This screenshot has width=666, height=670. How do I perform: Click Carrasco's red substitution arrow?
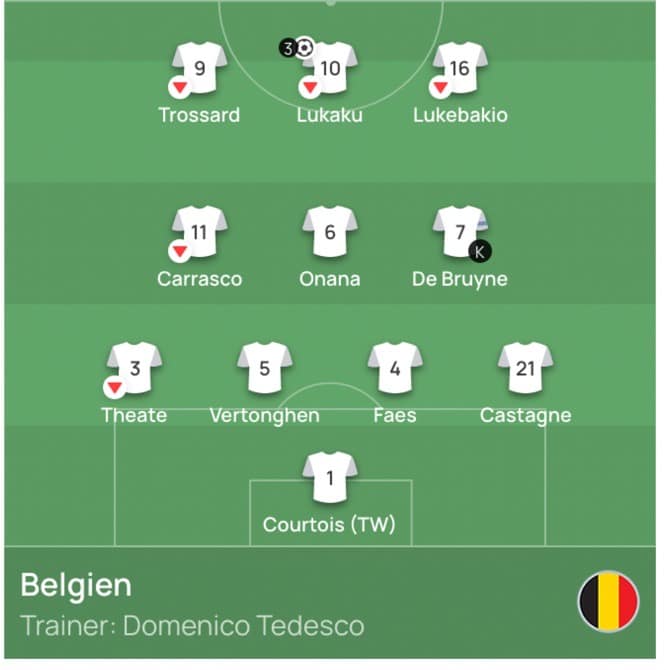click(180, 251)
